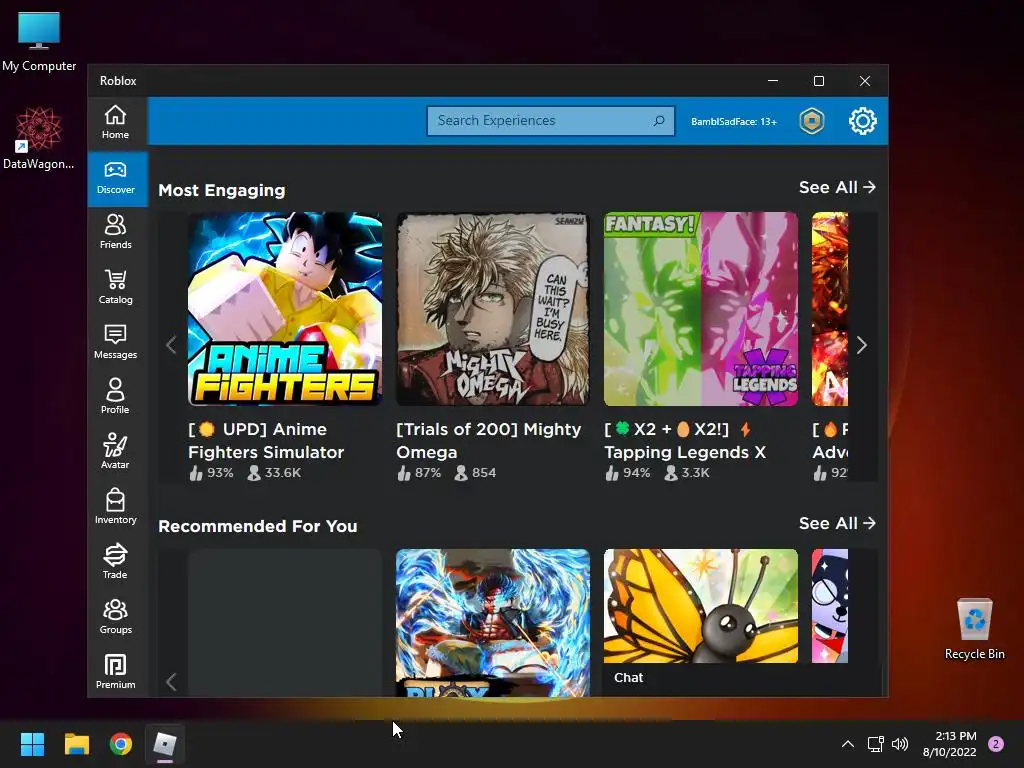Open the Discover sidebar section

click(116, 178)
